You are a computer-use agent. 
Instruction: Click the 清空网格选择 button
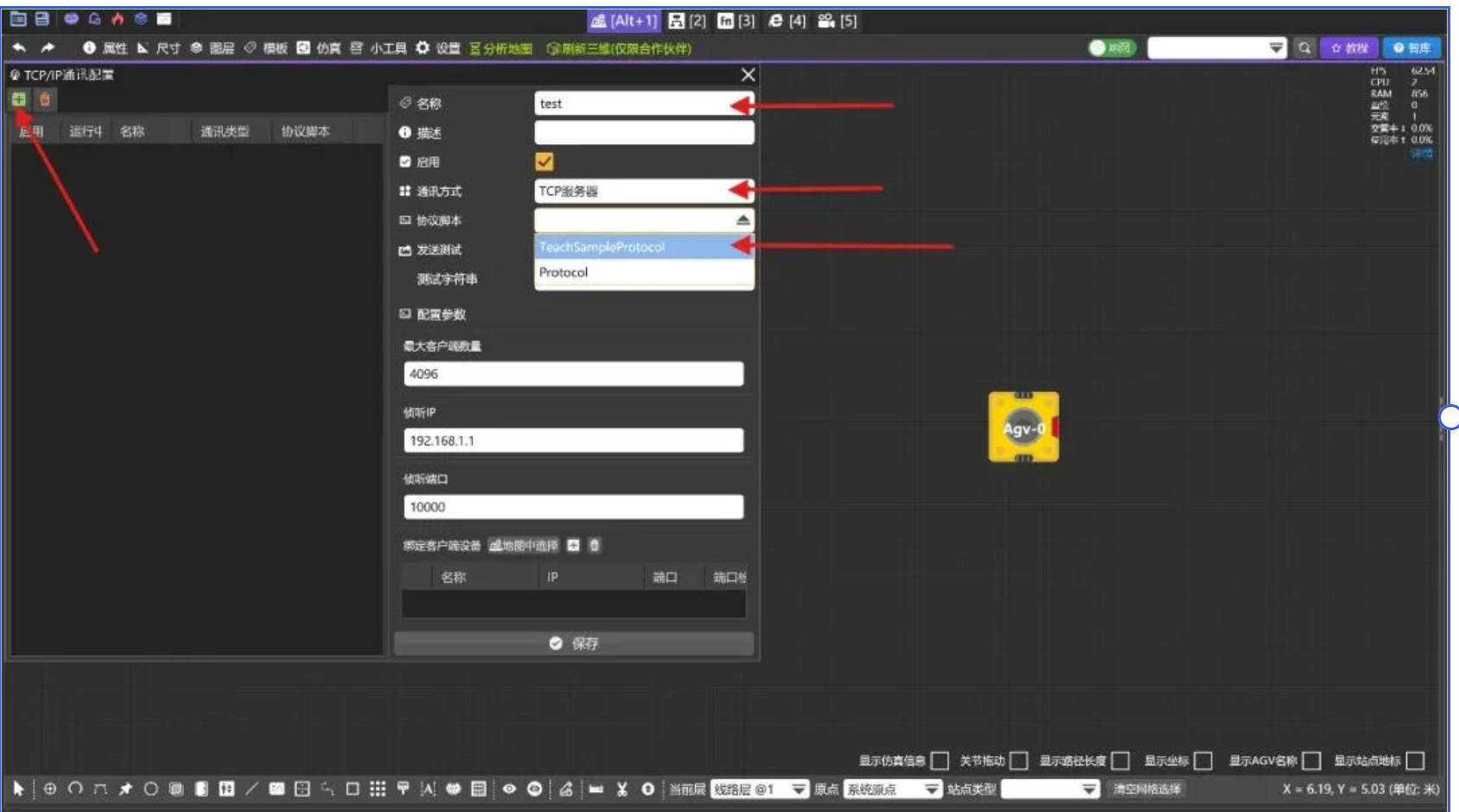[1147, 789]
